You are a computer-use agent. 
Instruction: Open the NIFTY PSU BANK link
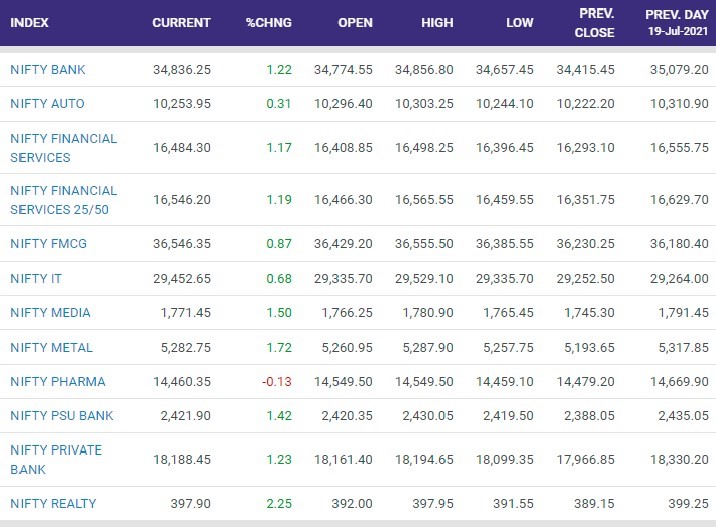click(62, 416)
